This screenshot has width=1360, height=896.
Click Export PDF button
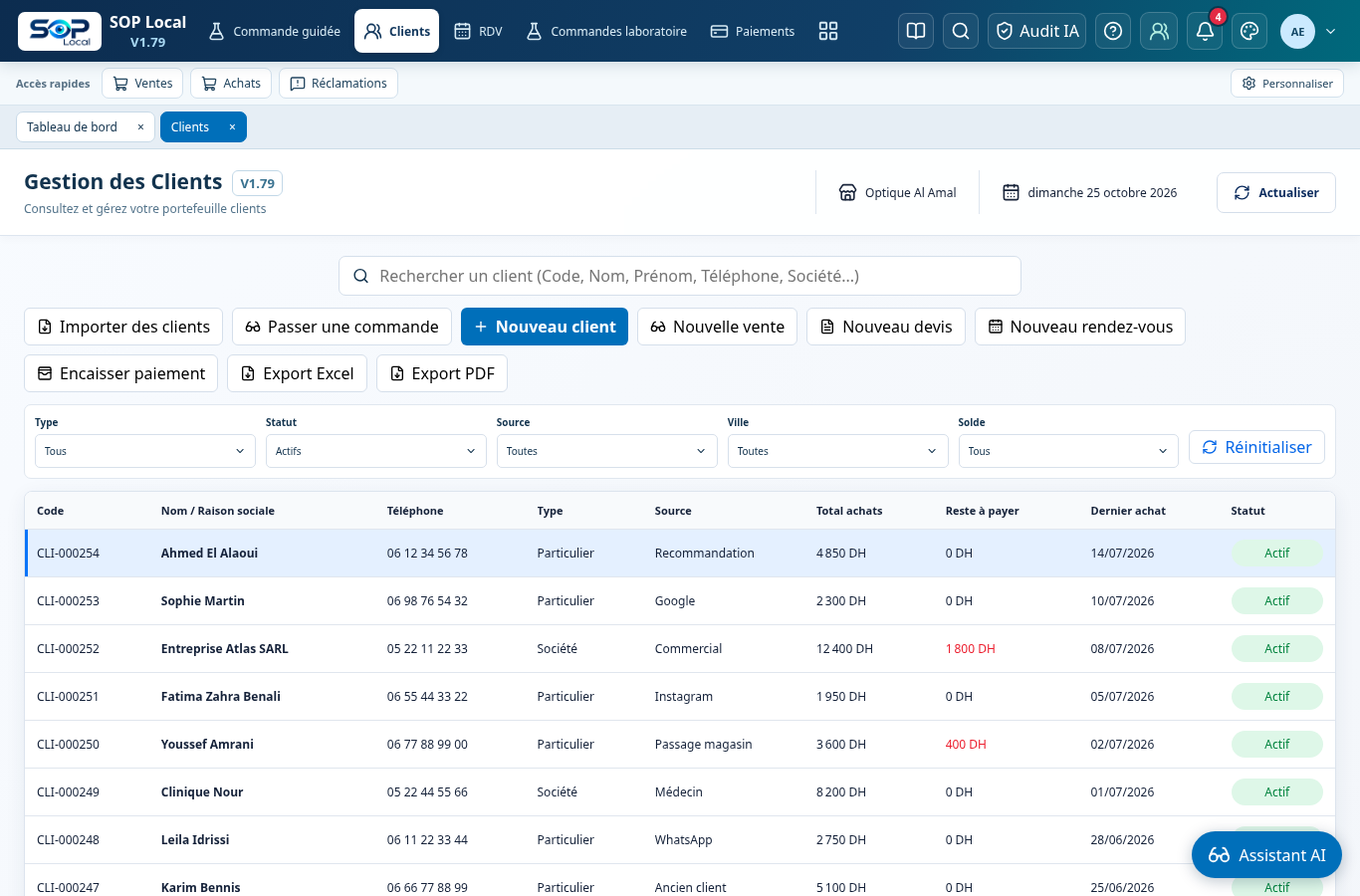[442, 373]
